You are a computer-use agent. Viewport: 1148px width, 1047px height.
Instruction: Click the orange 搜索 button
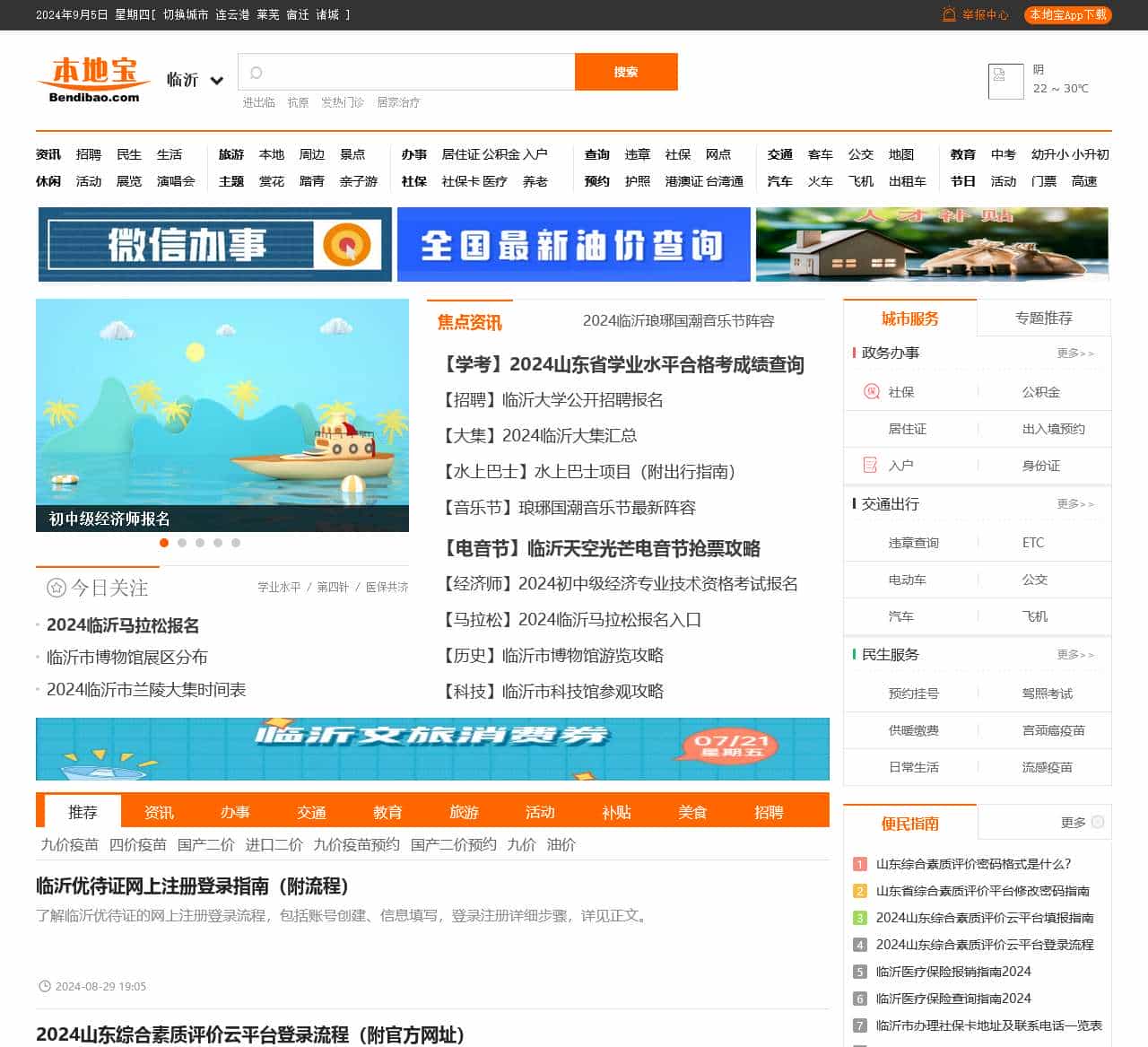pos(626,72)
